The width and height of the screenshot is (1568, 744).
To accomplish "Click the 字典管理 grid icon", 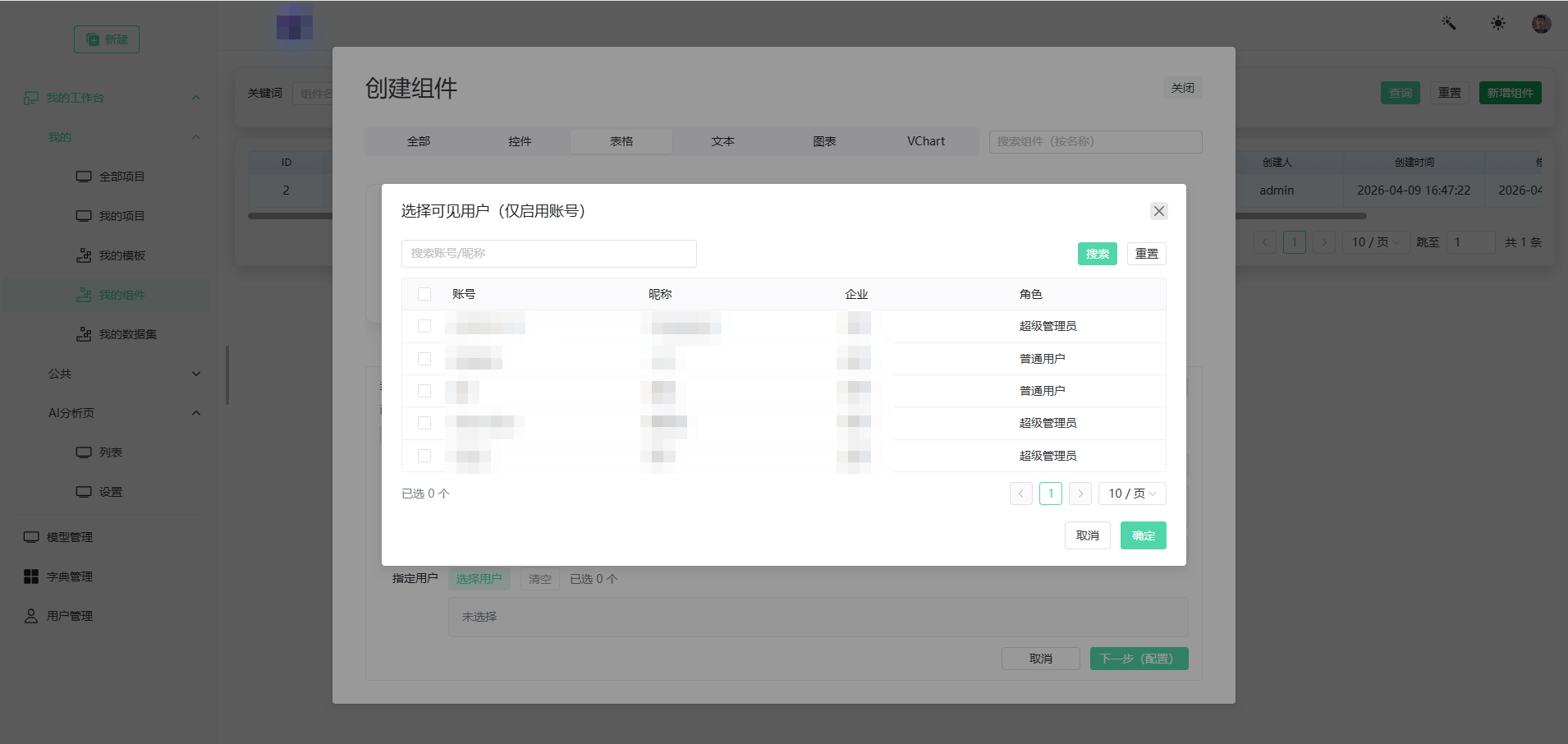I will (x=31, y=576).
